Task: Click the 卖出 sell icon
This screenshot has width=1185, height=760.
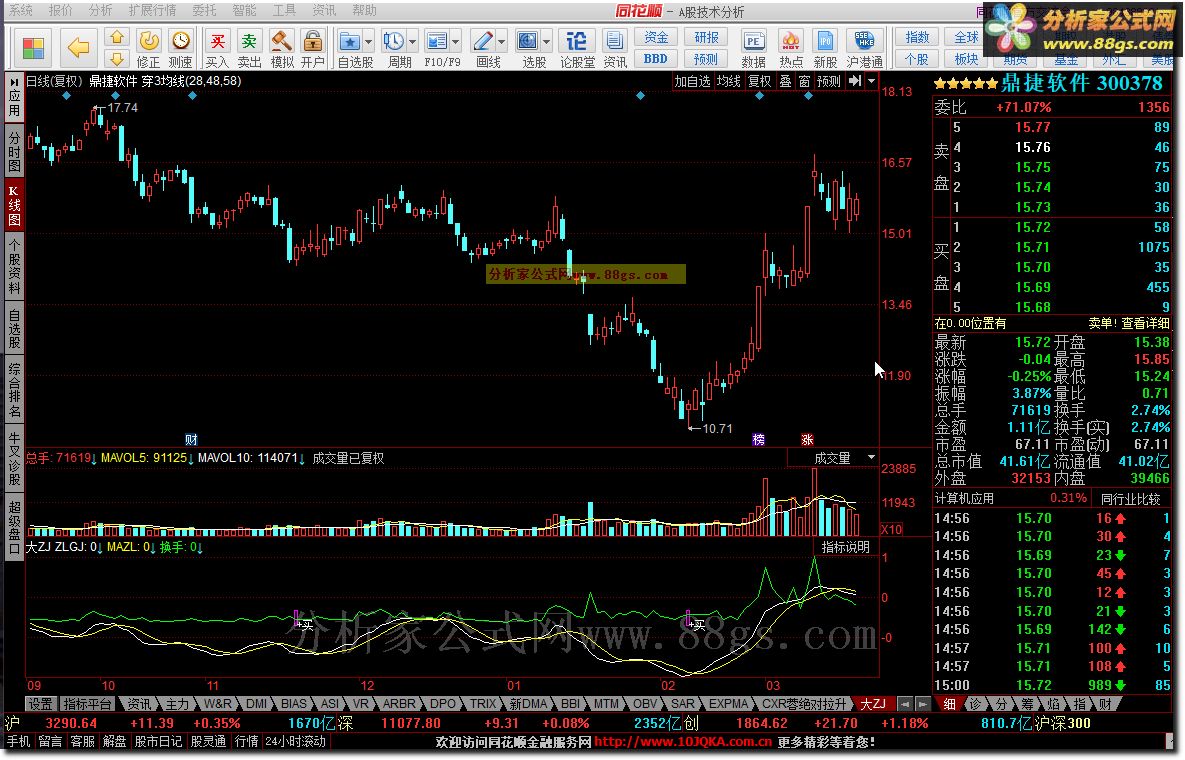Action: click(249, 49)
